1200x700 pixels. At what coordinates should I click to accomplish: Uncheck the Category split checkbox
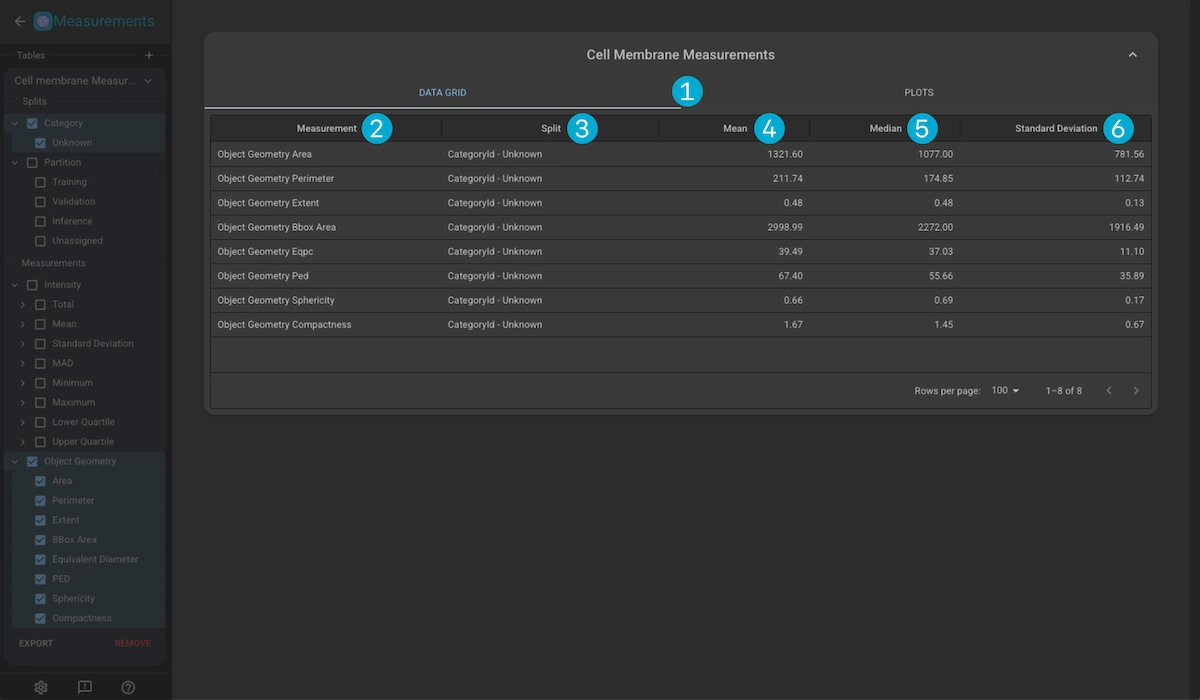[x=32, y=123]
